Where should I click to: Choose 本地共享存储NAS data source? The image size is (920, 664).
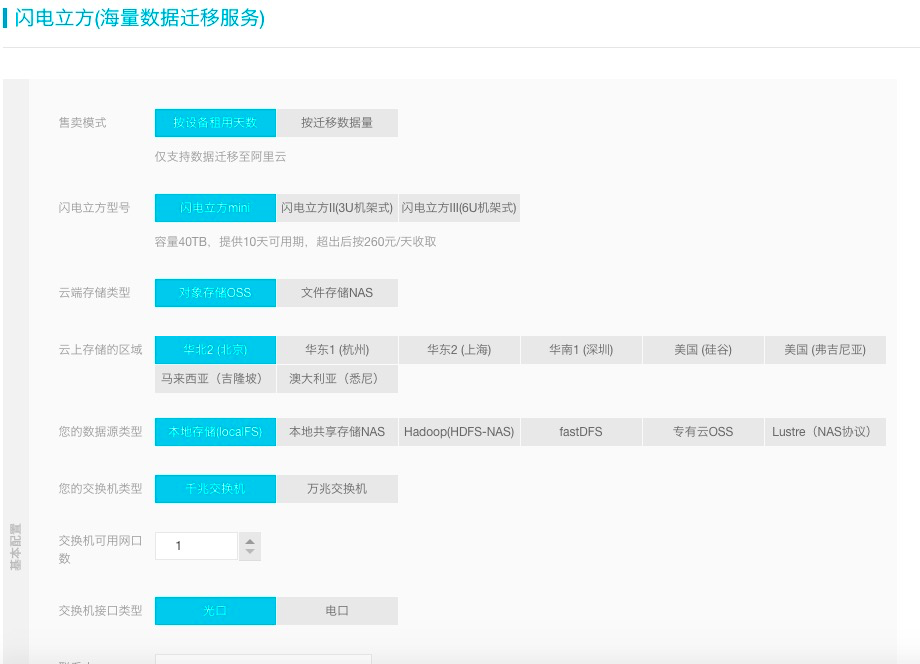(337, 432)
